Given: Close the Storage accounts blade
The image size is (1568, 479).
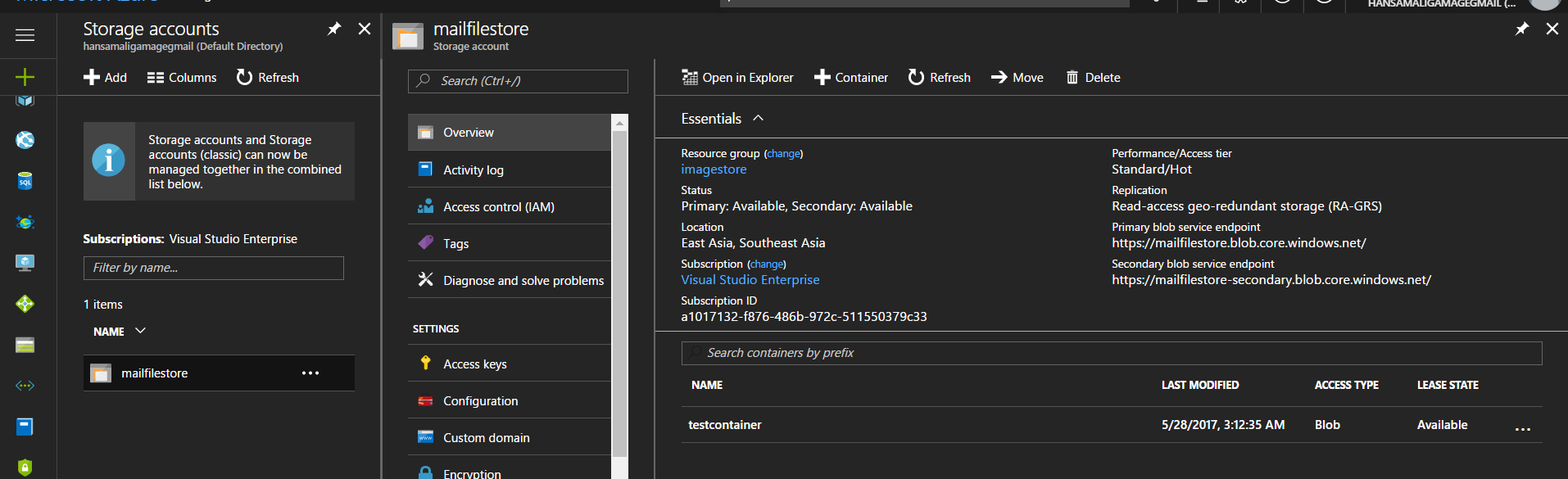Looking at the screenshot, I should (x=365, y=29).
